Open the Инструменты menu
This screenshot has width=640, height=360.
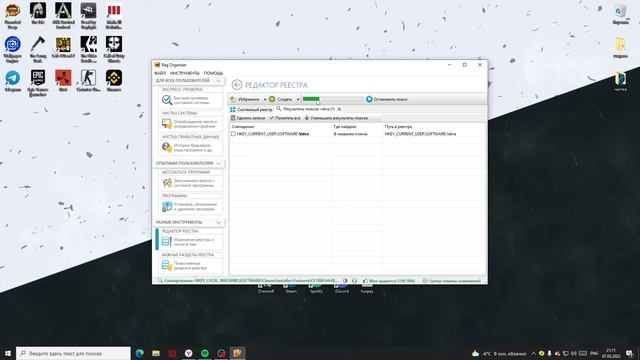click(185, 73)
